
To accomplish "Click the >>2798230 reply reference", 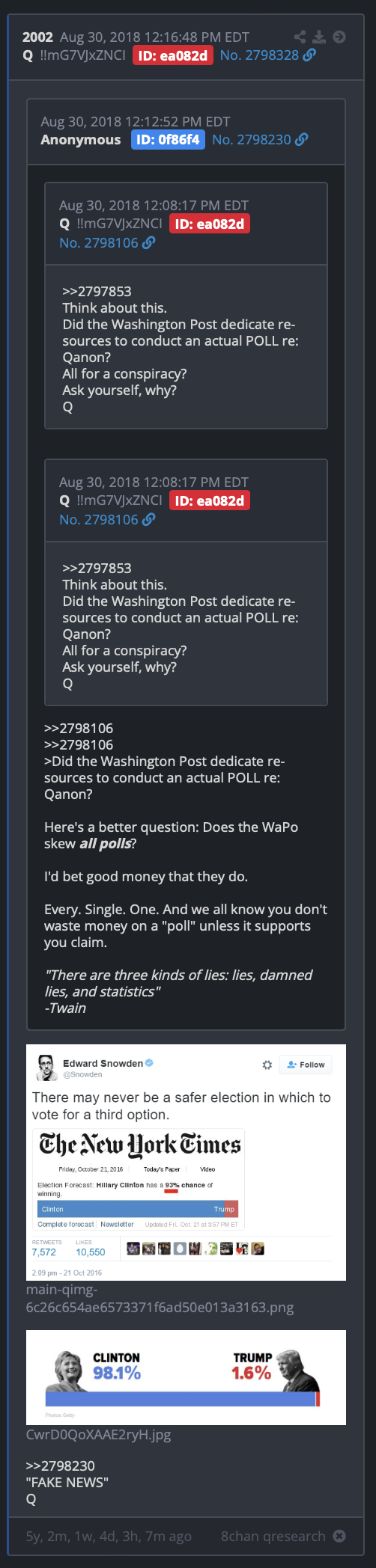I will (x=61, y=1466).
